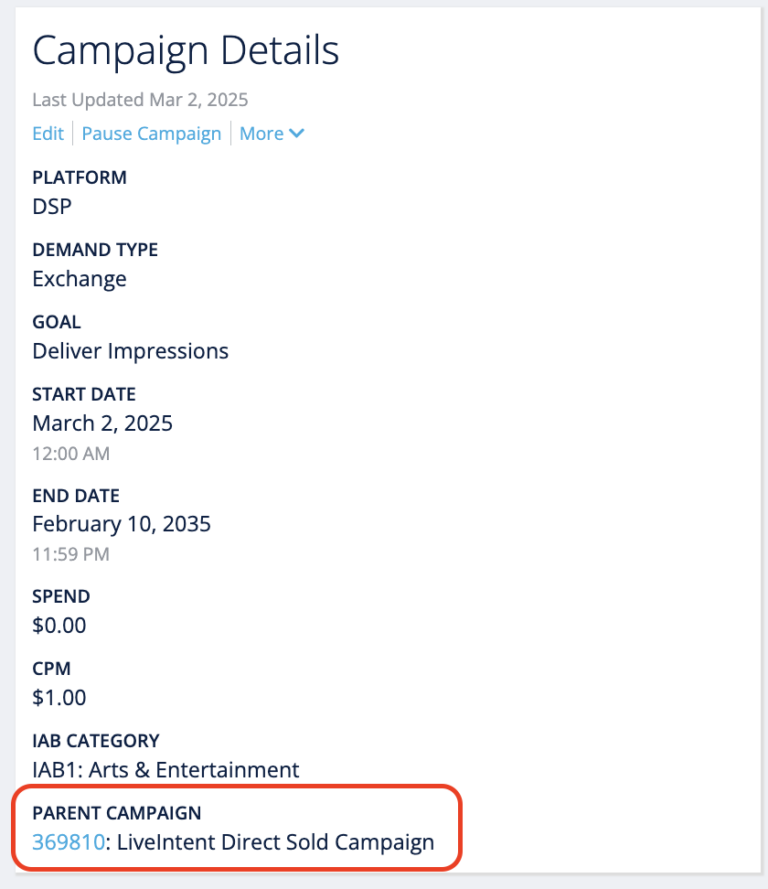The width and height of the screenshot is (768, 889).
Task: Click the Last Updated Mar 2, 2025 text
Action: [x=139, y=99]
